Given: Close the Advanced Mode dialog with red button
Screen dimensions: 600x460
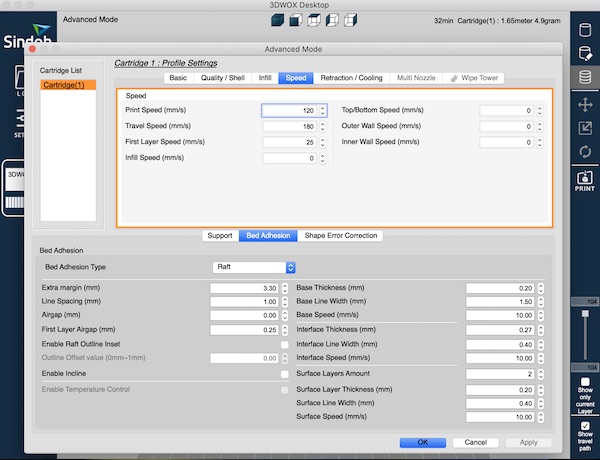Looking at the screenshot, I should [x=33, y=49].
